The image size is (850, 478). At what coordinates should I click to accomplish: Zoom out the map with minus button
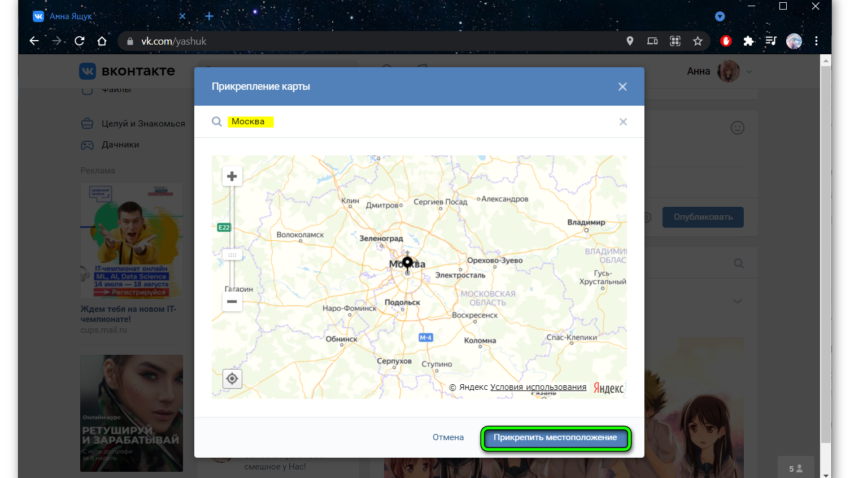232,301
